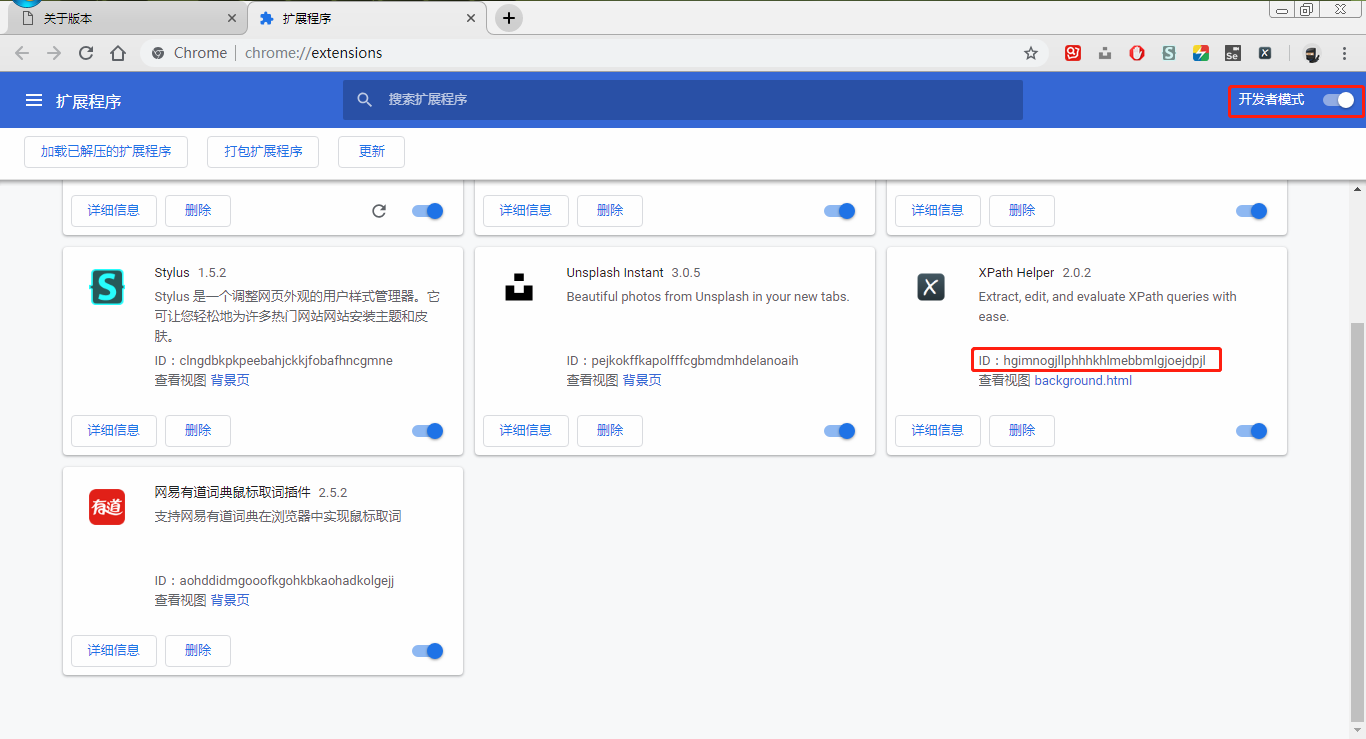1366x739 pixels.
Task: Click the Chrome site info icon
Action: tap(158, 53)
